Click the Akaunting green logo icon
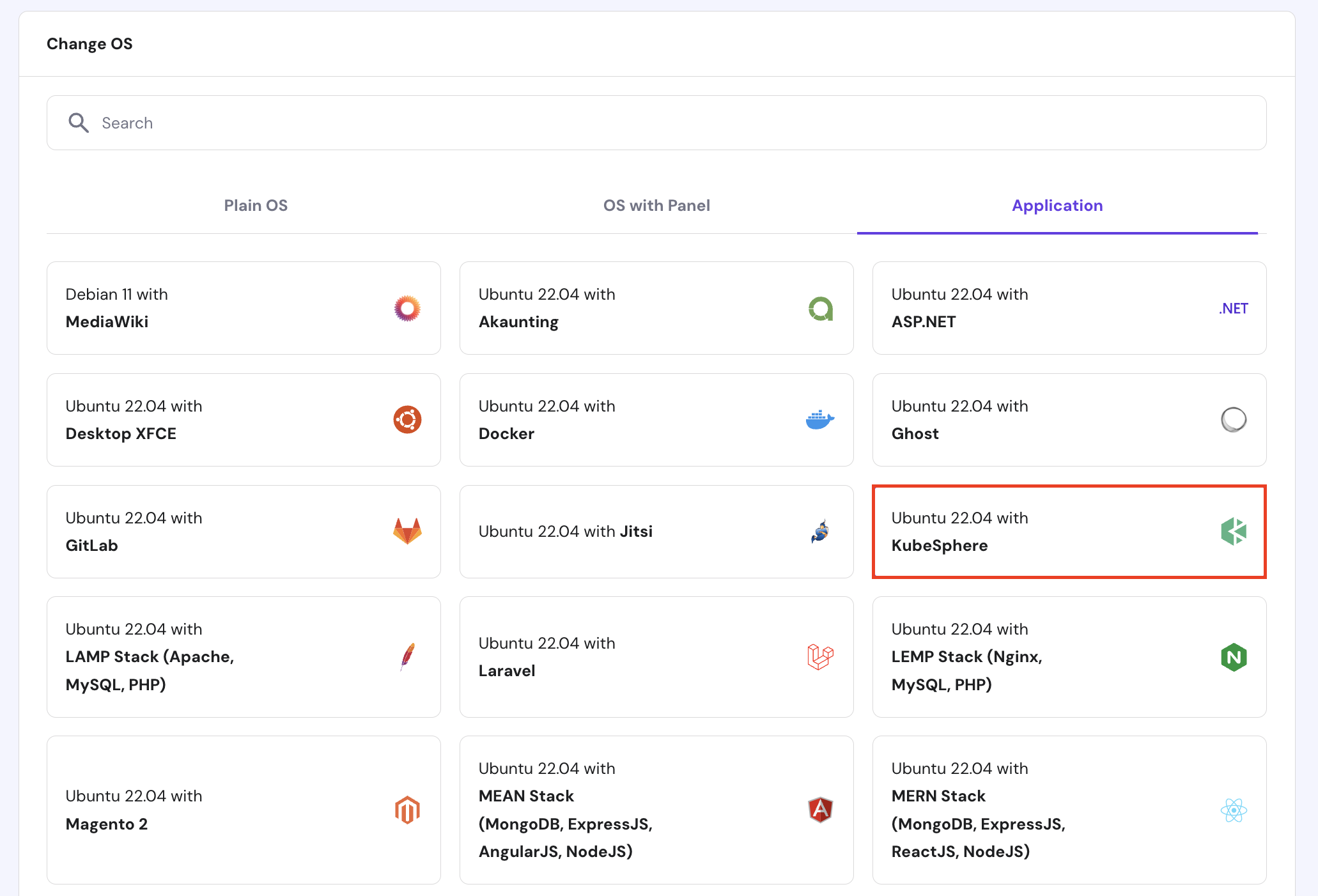1318x896 pixels. coord(820,309)
